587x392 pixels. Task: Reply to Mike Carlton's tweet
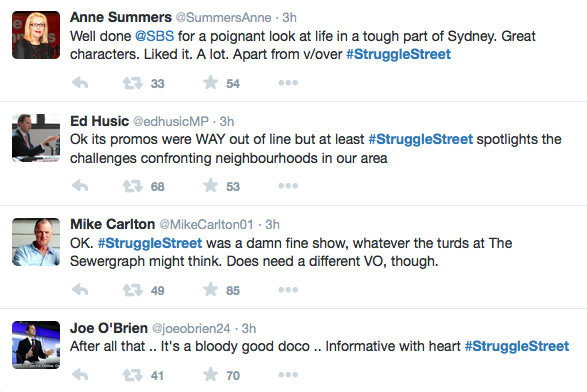pyautogui.click(x=80, y=289)
